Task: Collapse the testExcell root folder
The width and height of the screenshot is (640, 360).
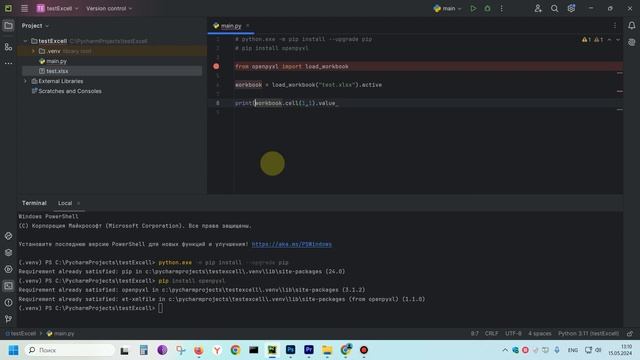Action: [25, 41]
